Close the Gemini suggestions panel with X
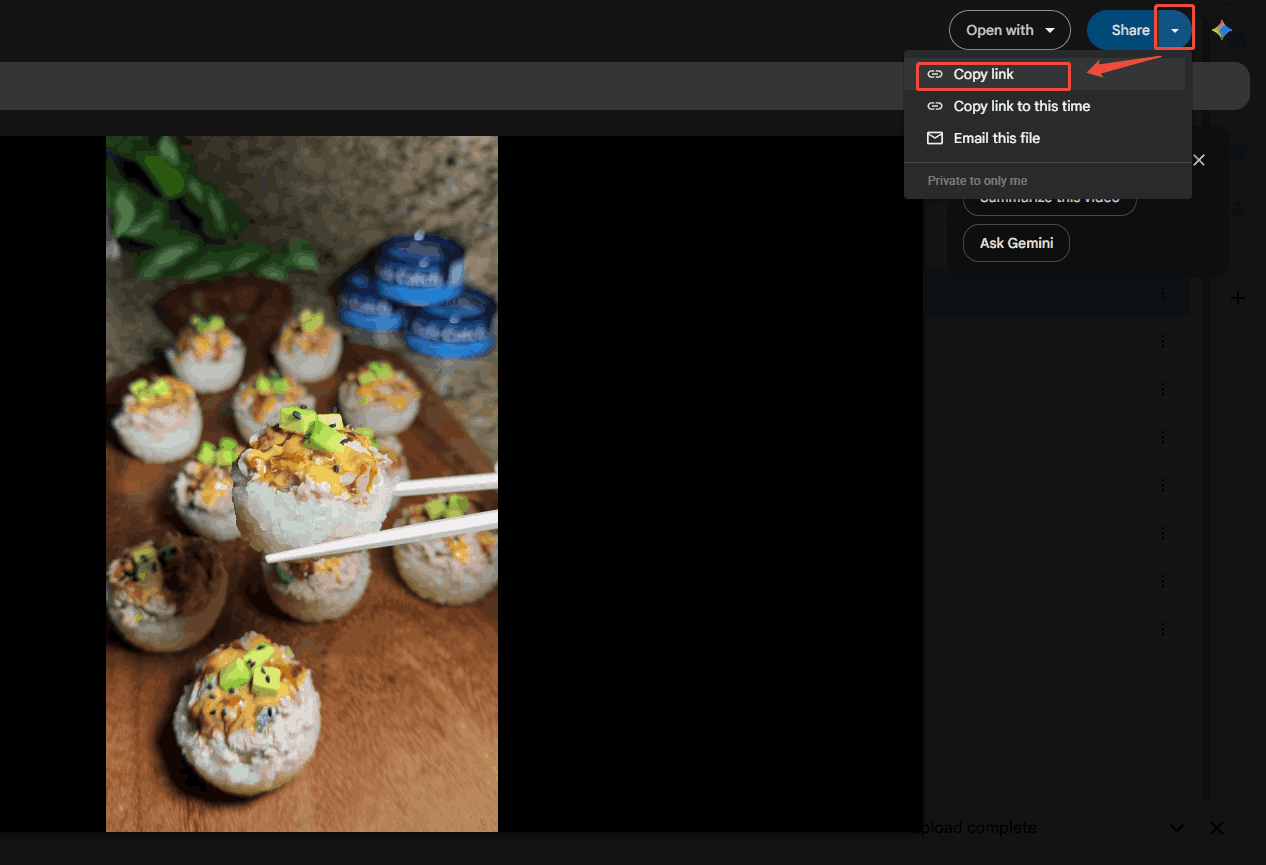Image resolution: width=1266 pixels, height=865 pixels. [x=1199, y=160]
